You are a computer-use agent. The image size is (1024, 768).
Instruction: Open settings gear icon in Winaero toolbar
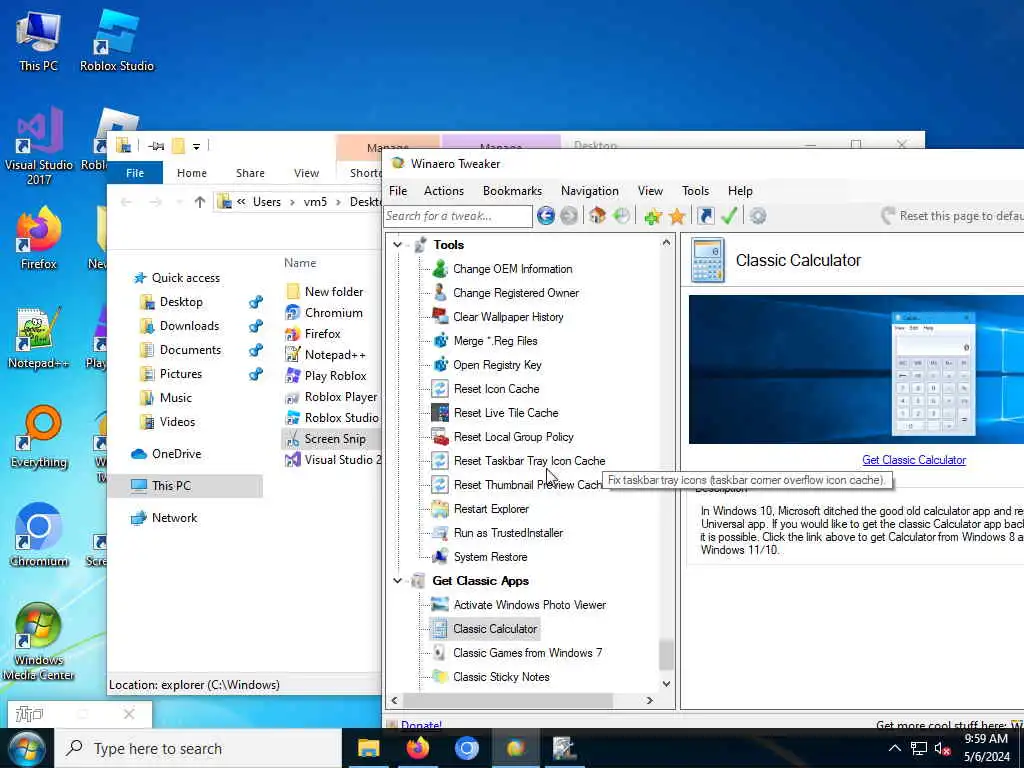coord(758,216)
